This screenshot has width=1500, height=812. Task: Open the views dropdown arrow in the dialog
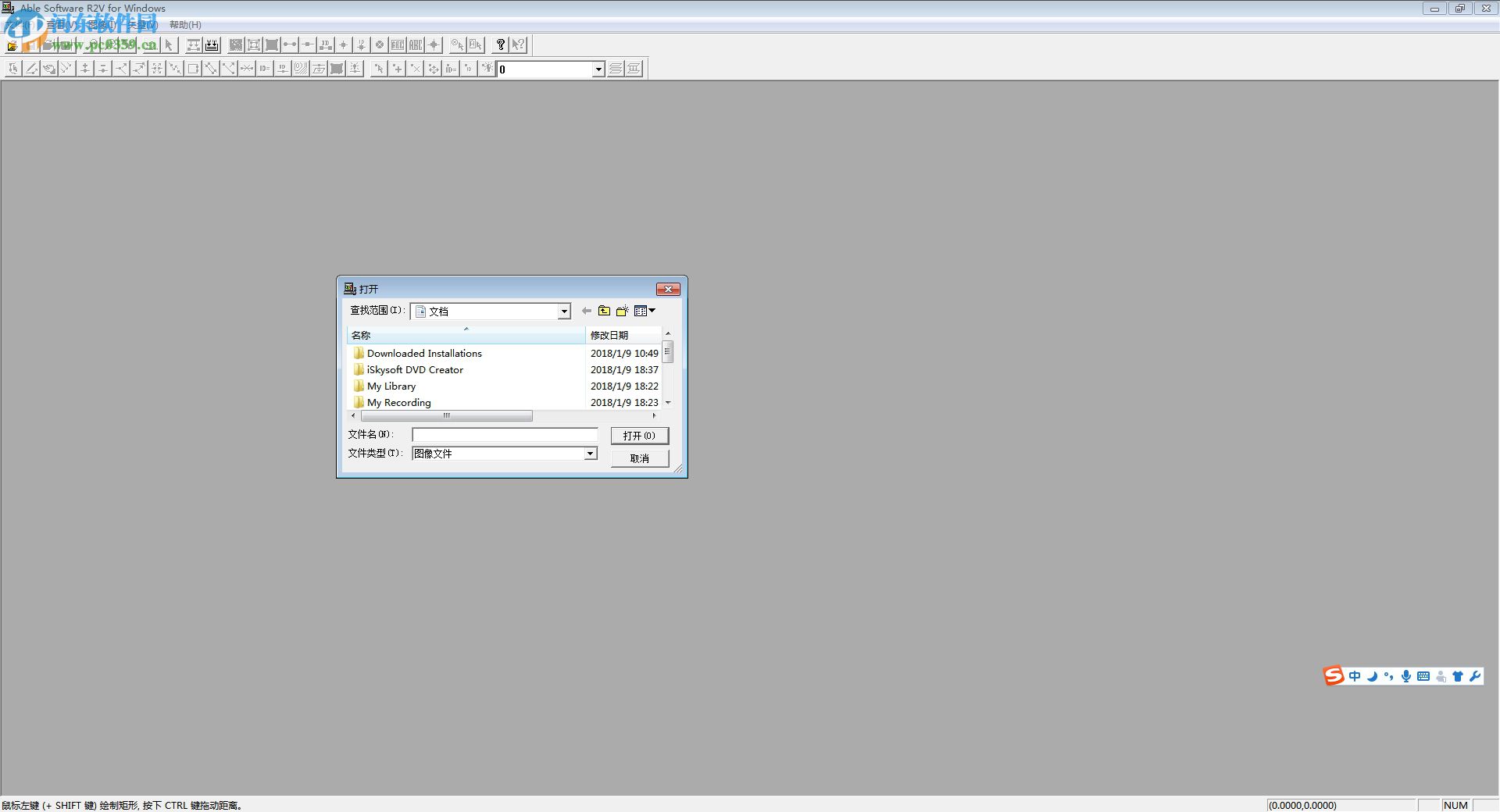[650, 310]
